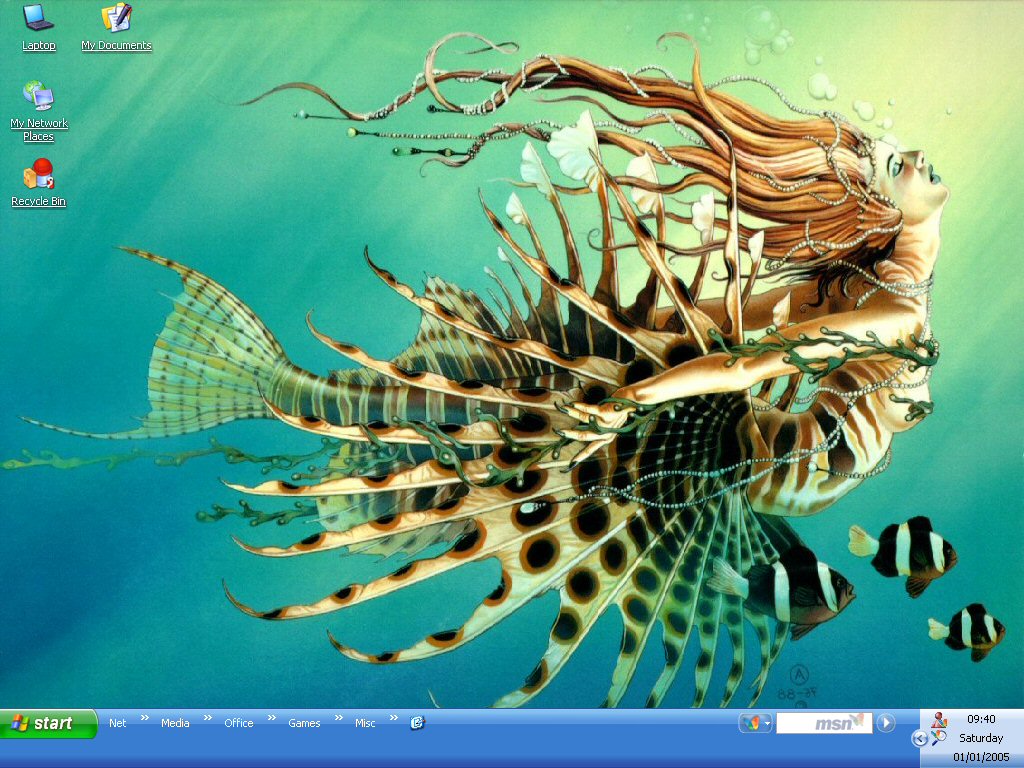Screen dimensions: 1024x768
Task: Open the Games toolbar on the taskbar
Action: [x=304, y=723]
